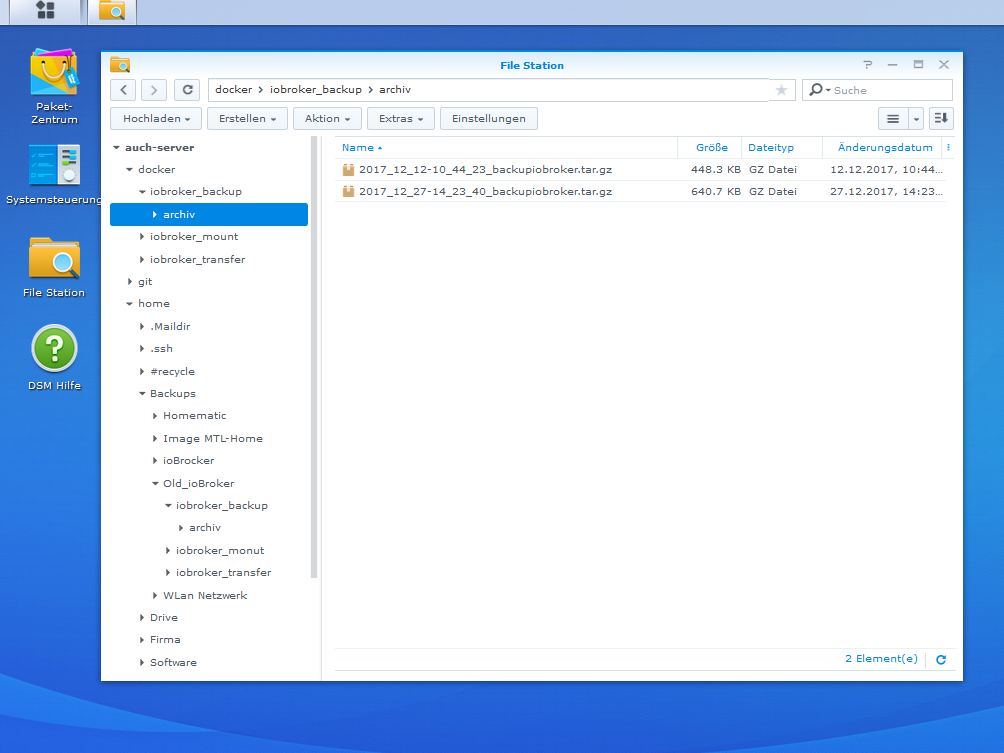Select the 2017_12_27 backup tar.gz file
The height and width of the screenshot is (753, 1004).
click(485, 191)
